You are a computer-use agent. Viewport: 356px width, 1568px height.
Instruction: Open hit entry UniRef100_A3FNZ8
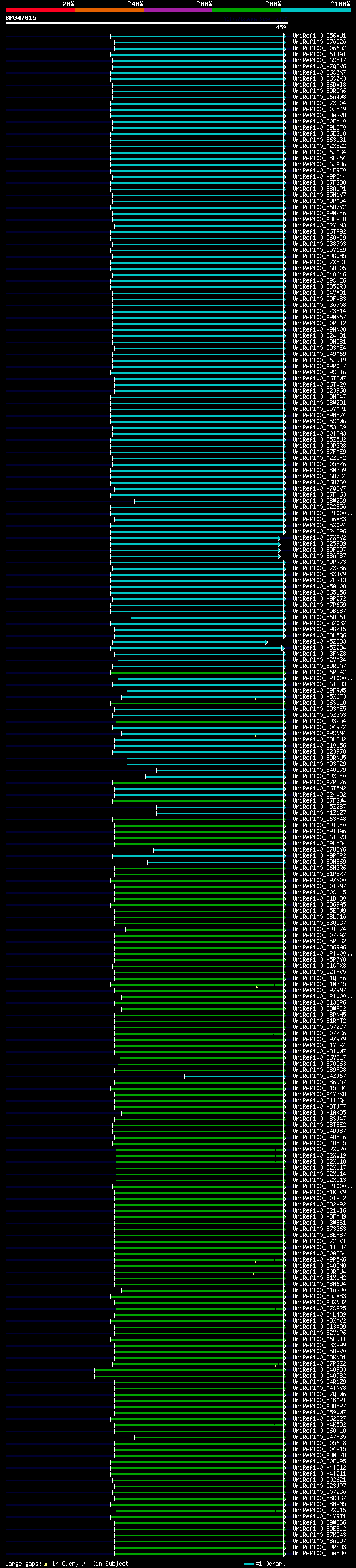[x=319, y=654]
